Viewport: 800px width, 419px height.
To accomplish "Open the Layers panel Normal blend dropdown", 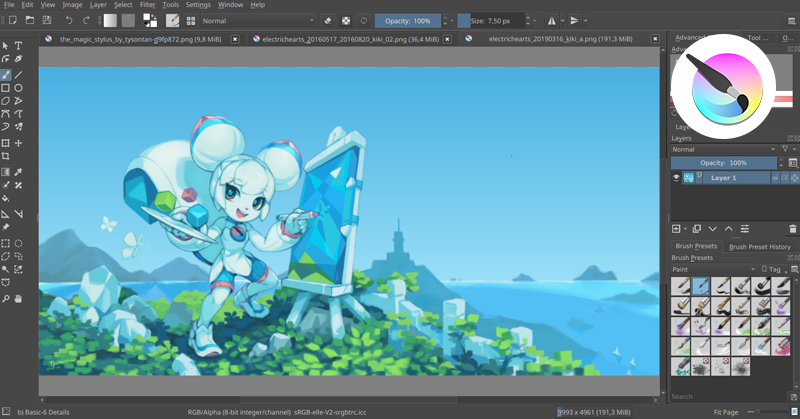I will [723, 150].
